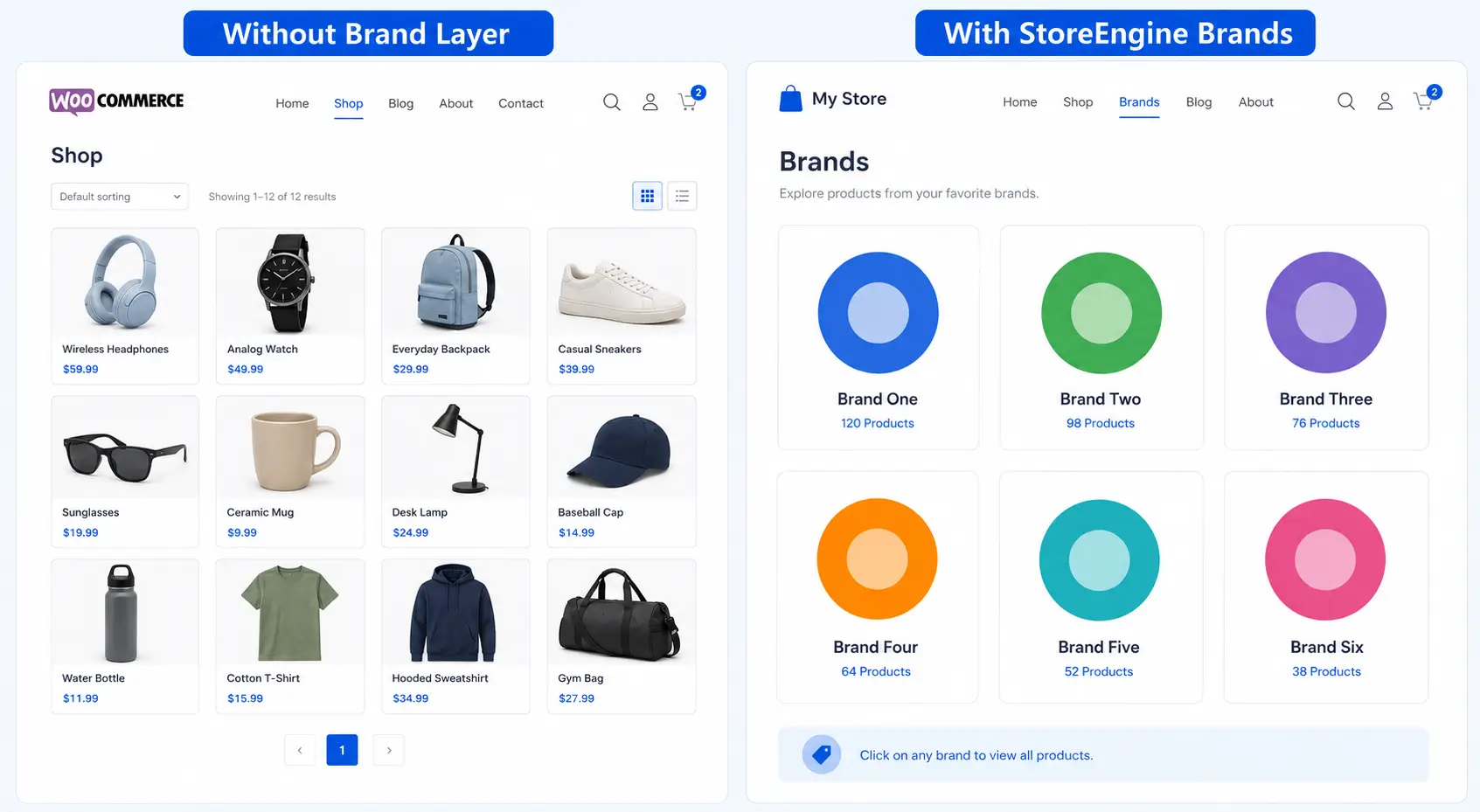Image resolution: width=1480 pixels, height=812 pixels.
Task: Open the Gym Bag product image
Action: (622, 613)
